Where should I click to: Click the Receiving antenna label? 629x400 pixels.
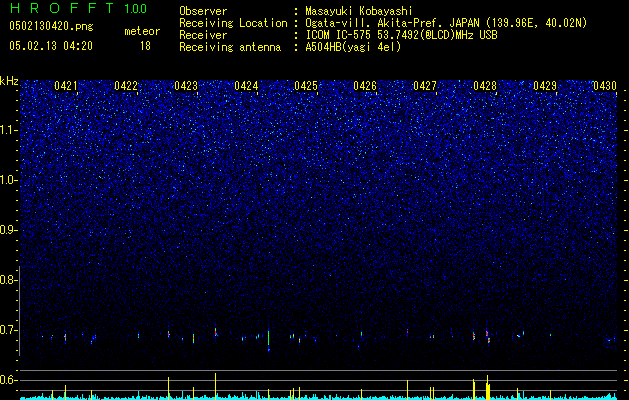[230, 47]
